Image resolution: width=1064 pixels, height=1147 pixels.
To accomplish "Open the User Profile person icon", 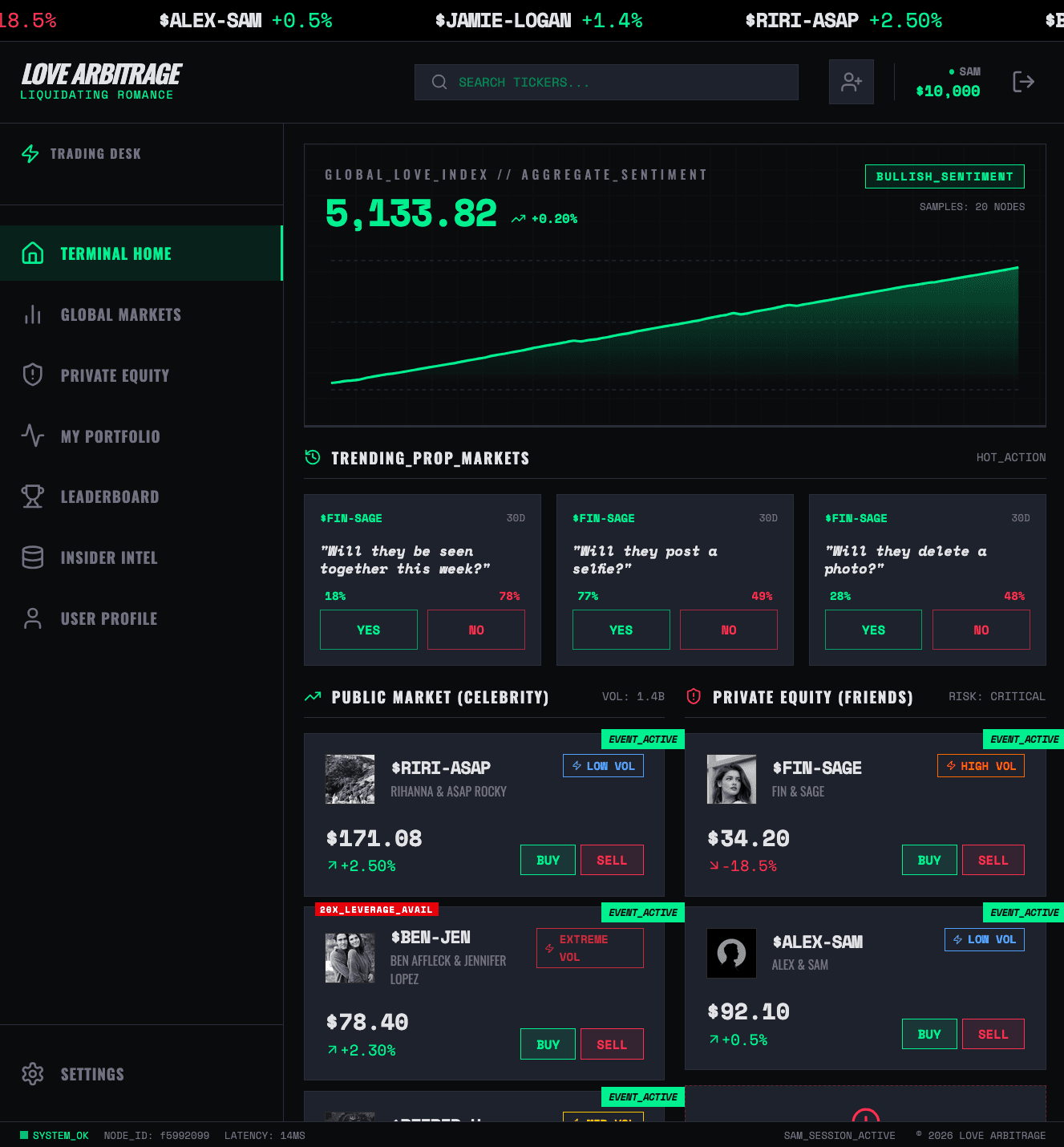I will tap(32, 618).
